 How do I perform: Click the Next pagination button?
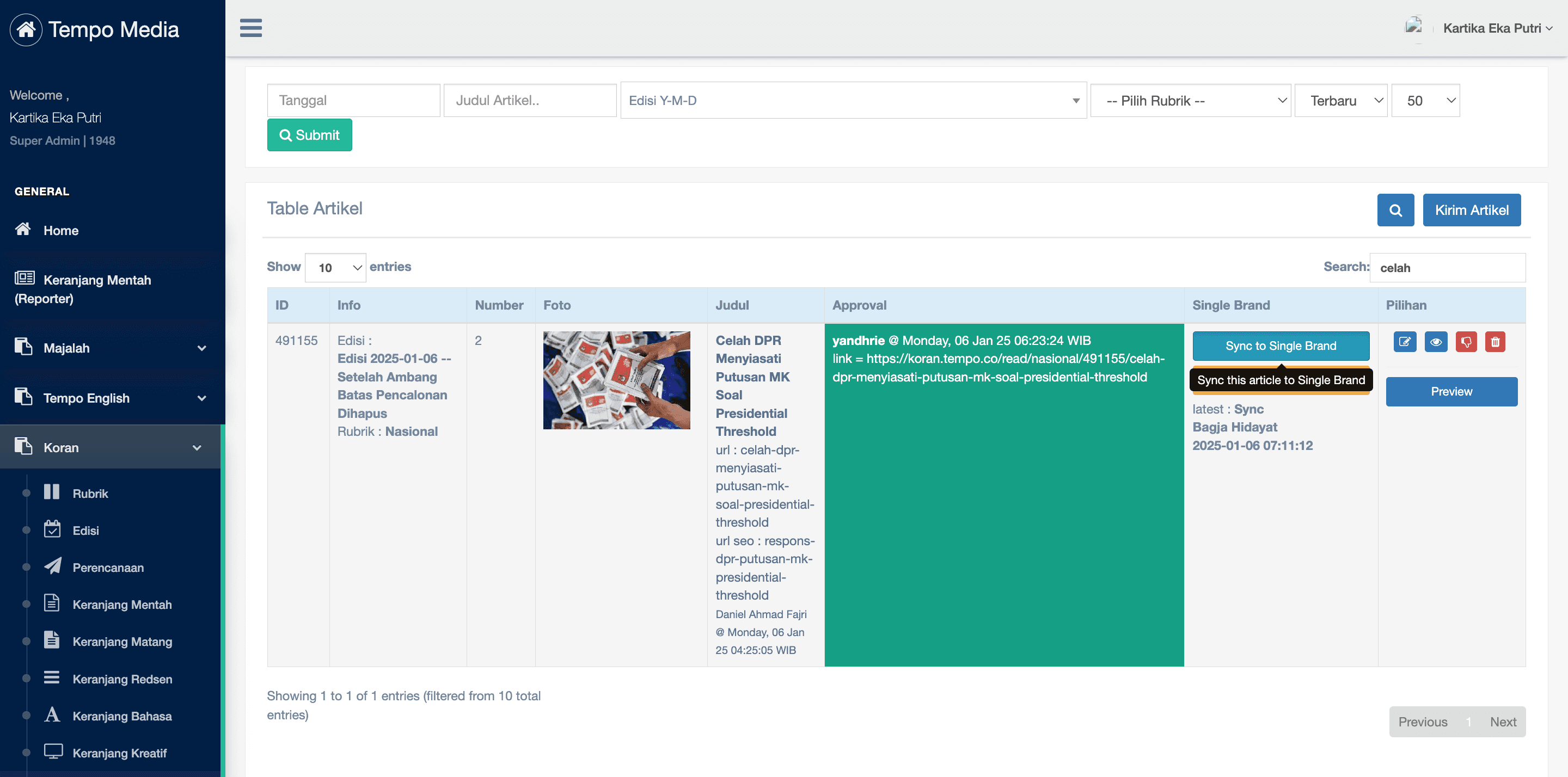click(x=1503, y=721)
